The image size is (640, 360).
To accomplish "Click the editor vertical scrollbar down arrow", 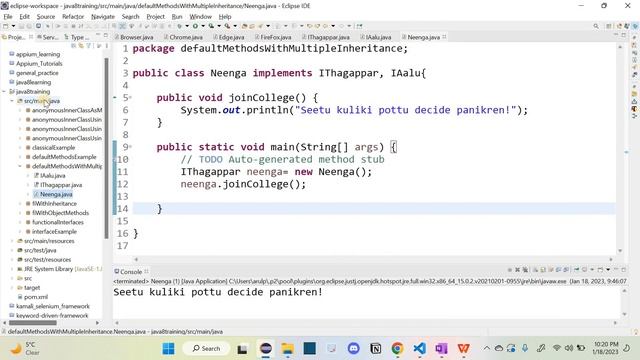I will pos(620,251).
